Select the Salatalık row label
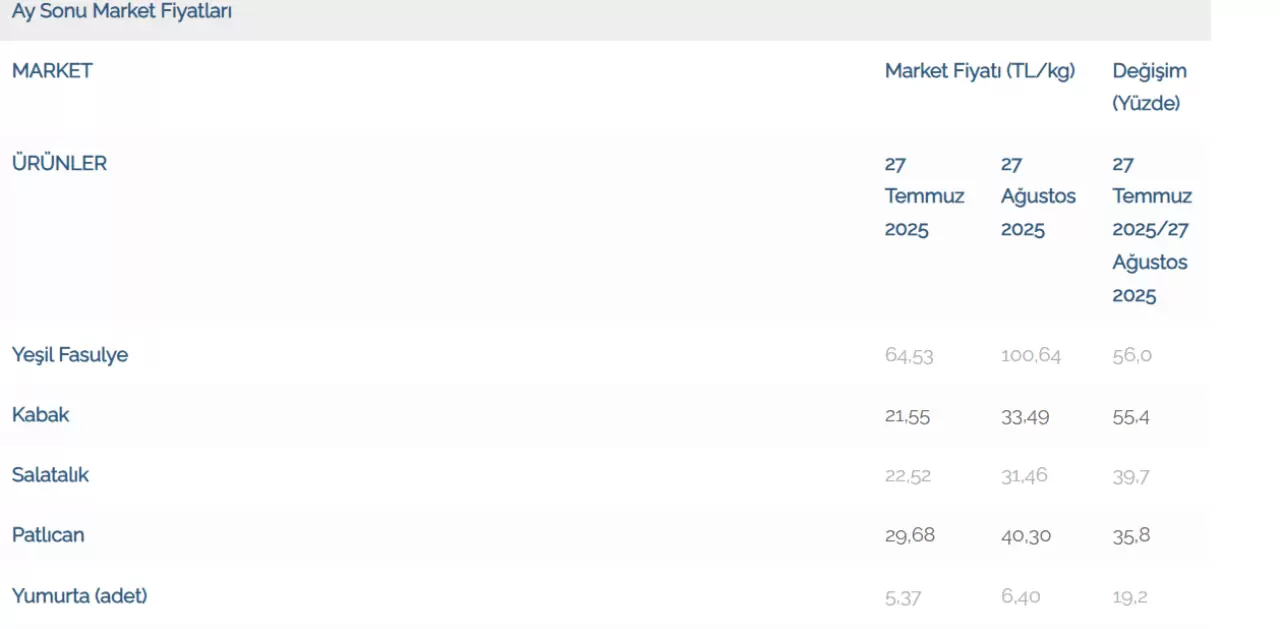This screenshot has height=629, width=1280. 50,475
